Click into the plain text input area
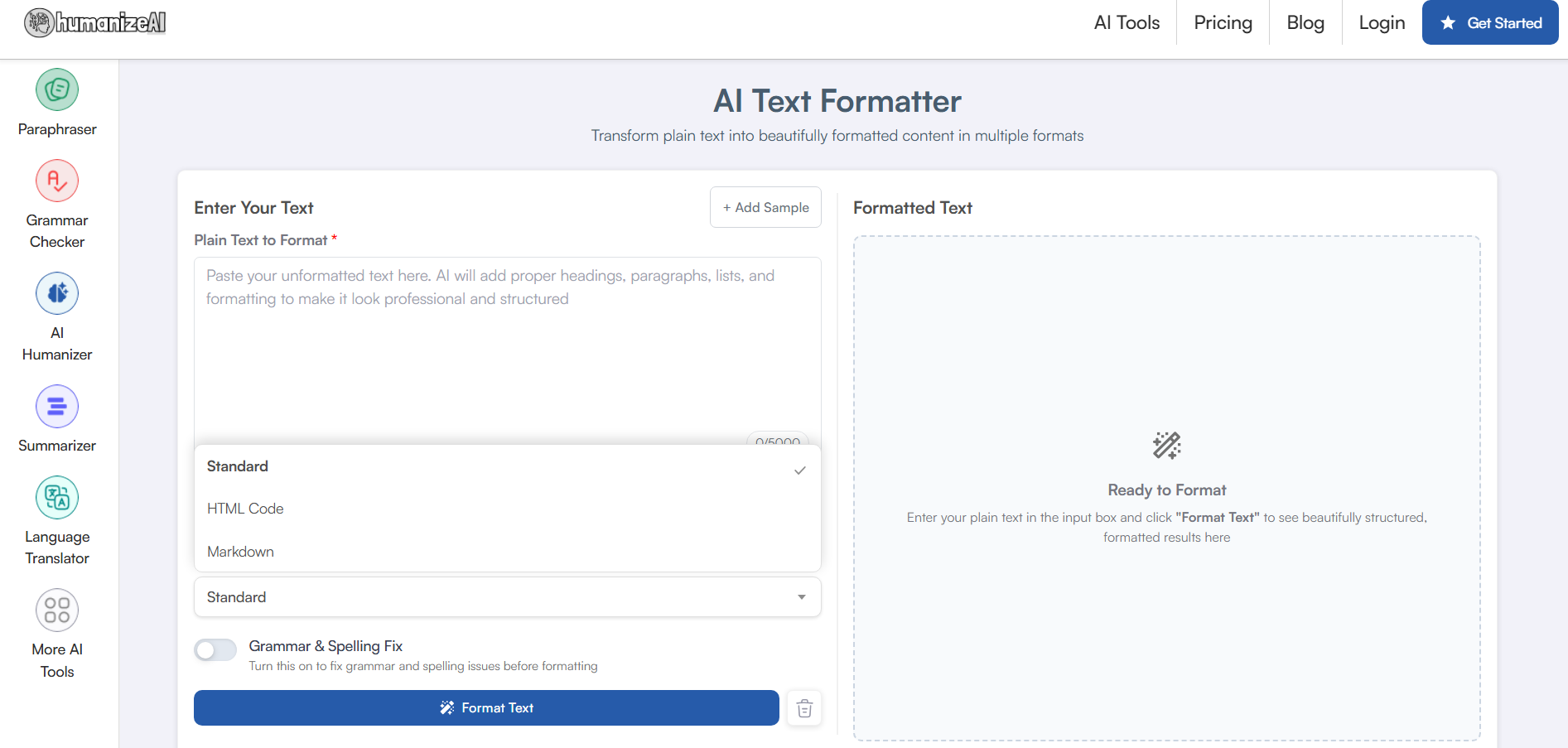This screenshot has width=1568, height=748. point(507,356)
